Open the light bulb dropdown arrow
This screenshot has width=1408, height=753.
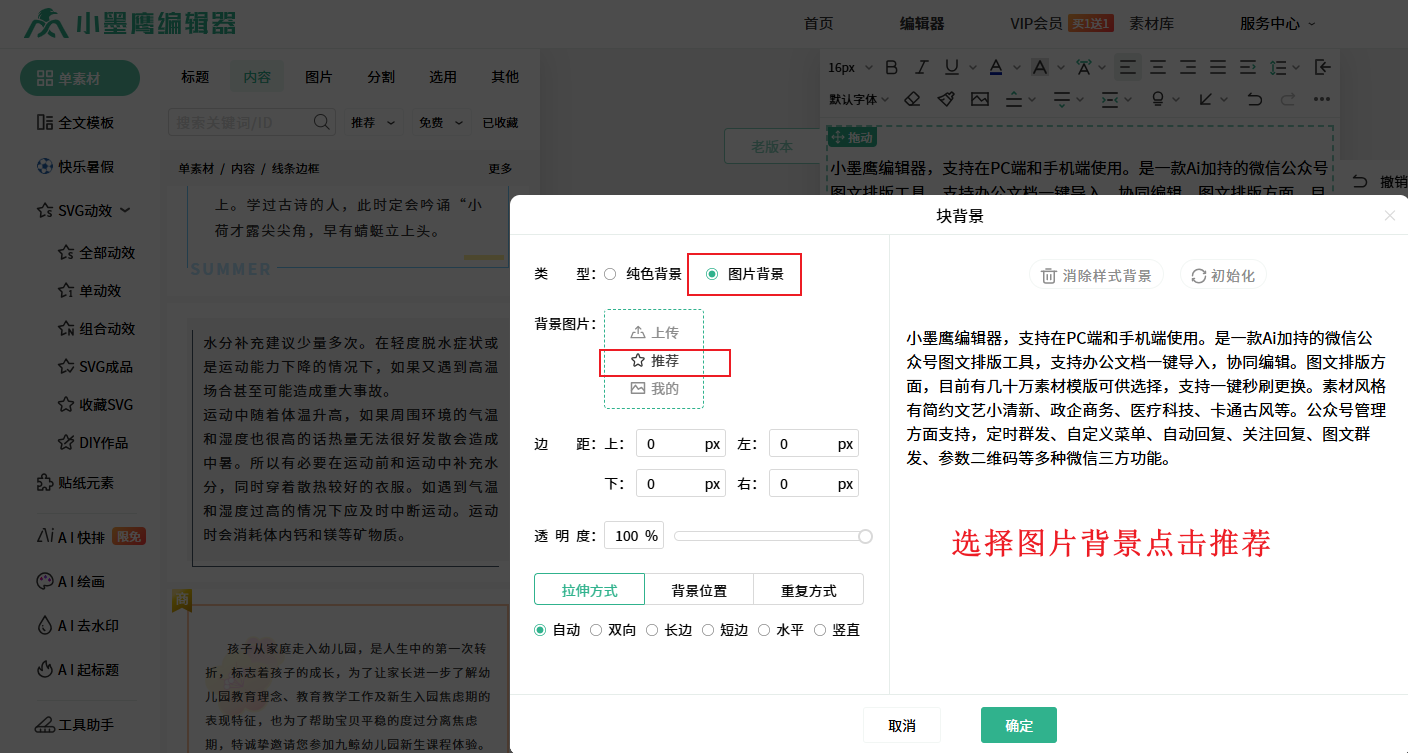click(x=1177, y=99)
